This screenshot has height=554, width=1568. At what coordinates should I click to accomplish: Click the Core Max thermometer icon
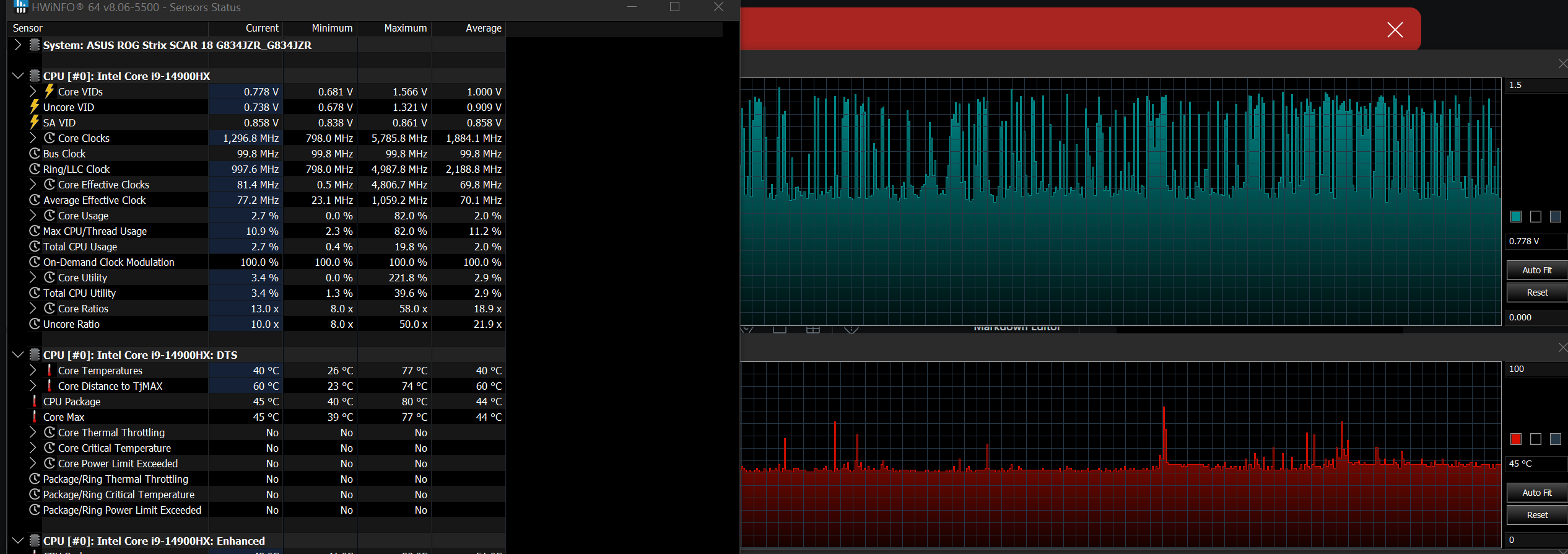tap(35, 416)
